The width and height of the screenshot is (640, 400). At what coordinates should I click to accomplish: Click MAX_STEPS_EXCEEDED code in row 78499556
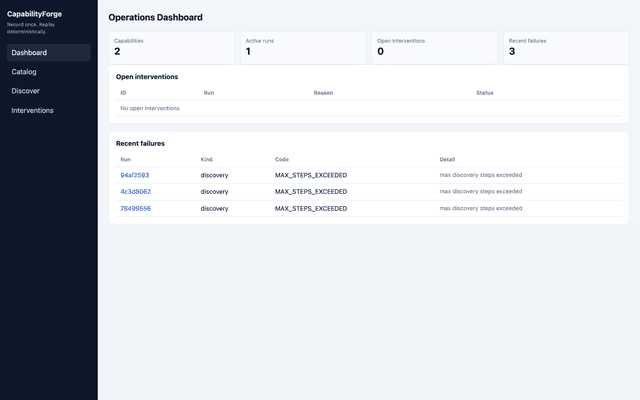[x=311, y=209]
